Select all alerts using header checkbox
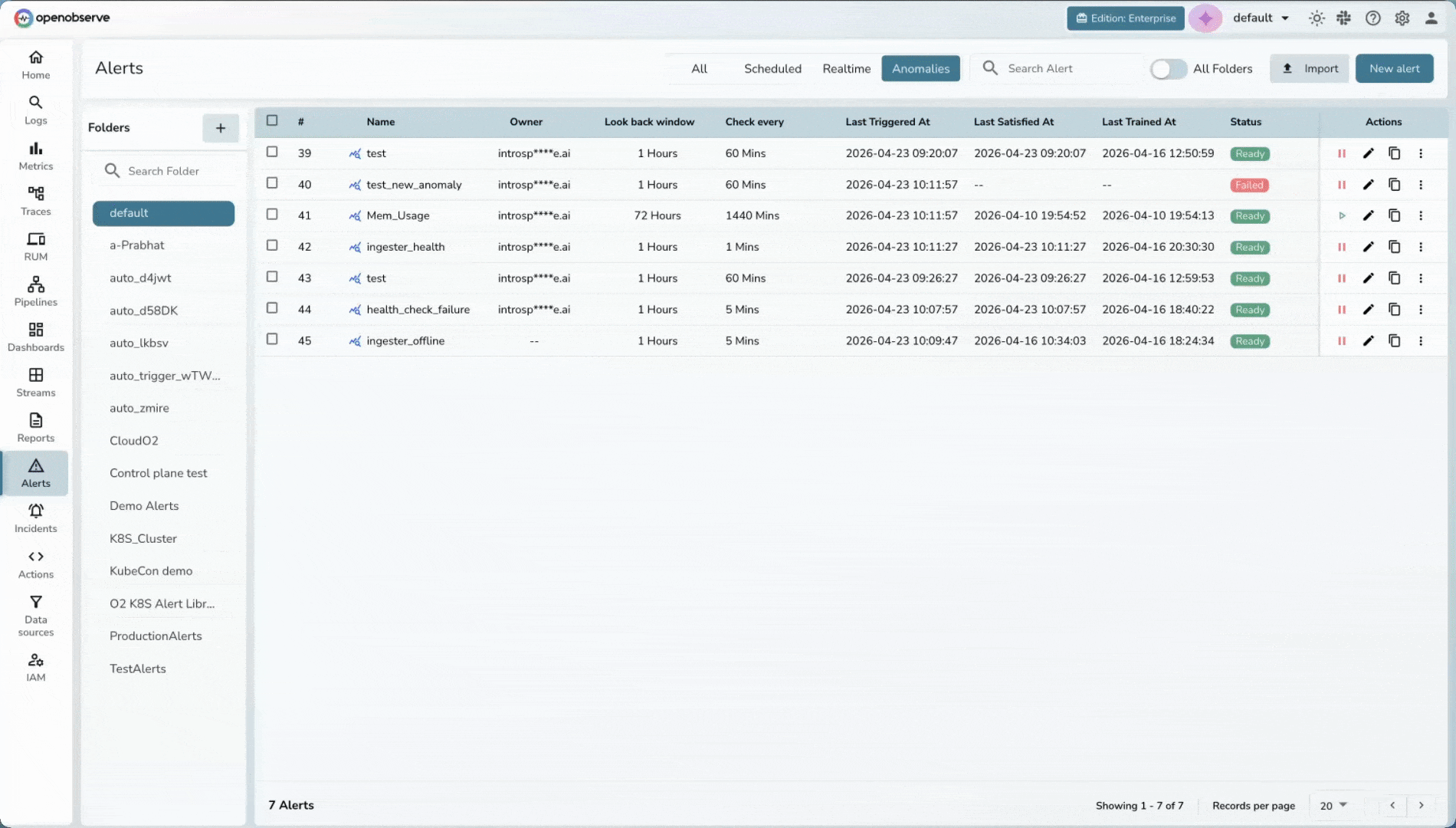Screen dimensions: 1456x828 click(272, 120)
